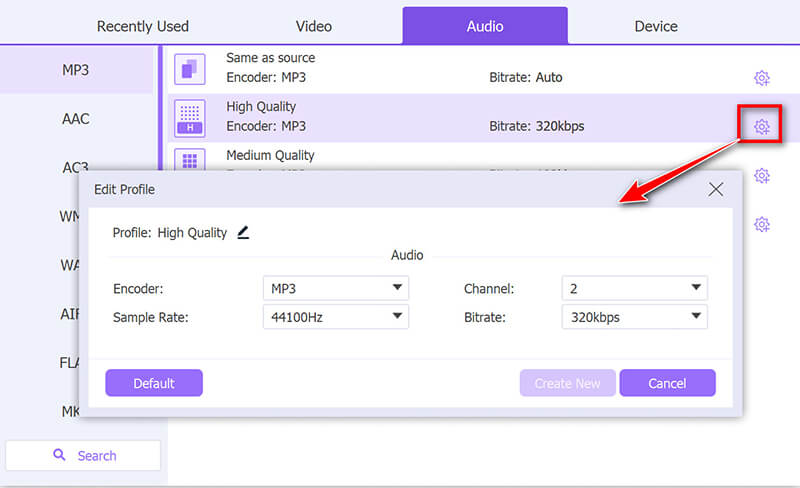This screenshot has width=800, height=488.
Task: Click the Medium Quality preset icon
Action: (x=190, y=159)
